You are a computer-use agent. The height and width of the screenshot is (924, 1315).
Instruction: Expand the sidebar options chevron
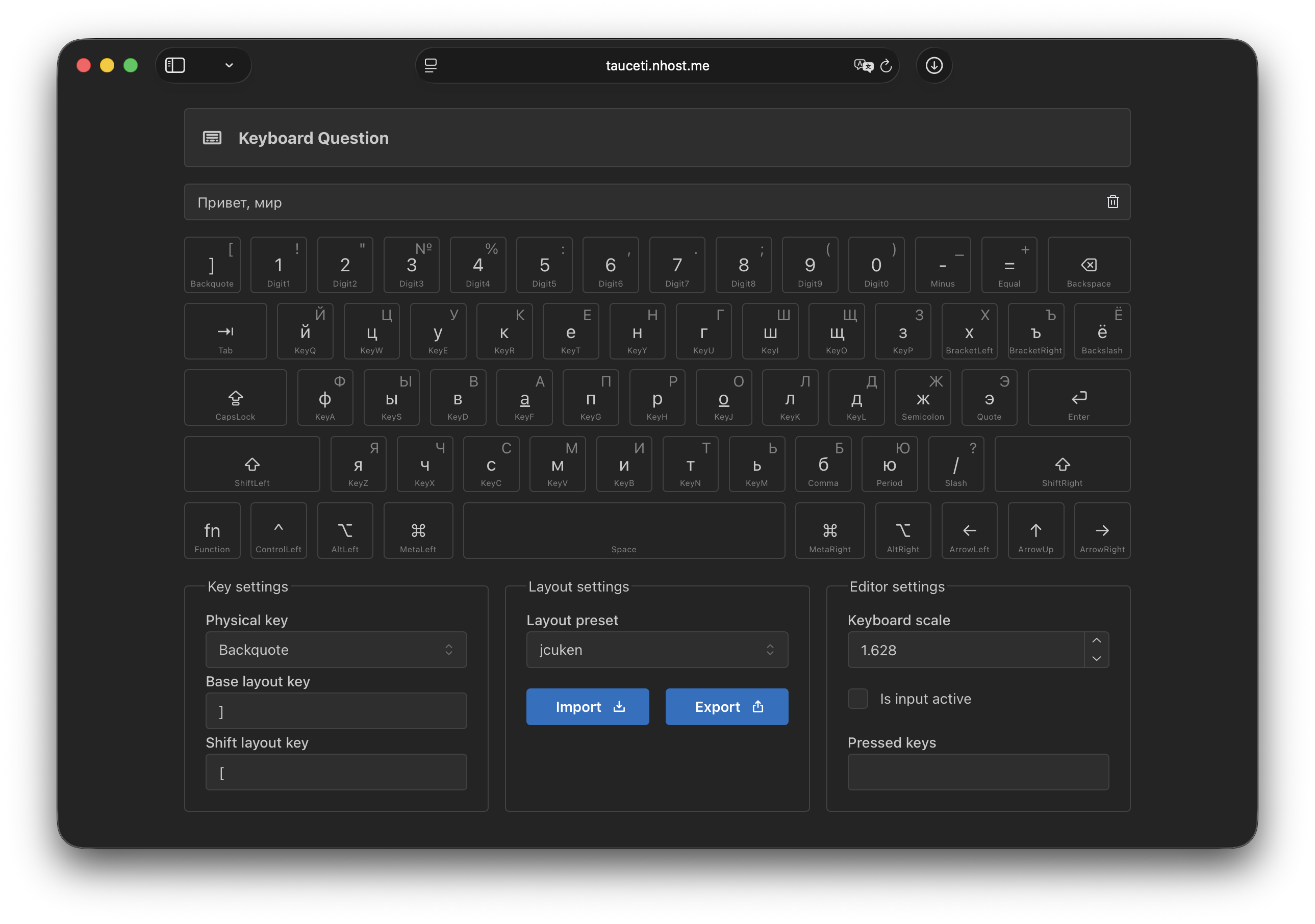(x=229, y=65)
